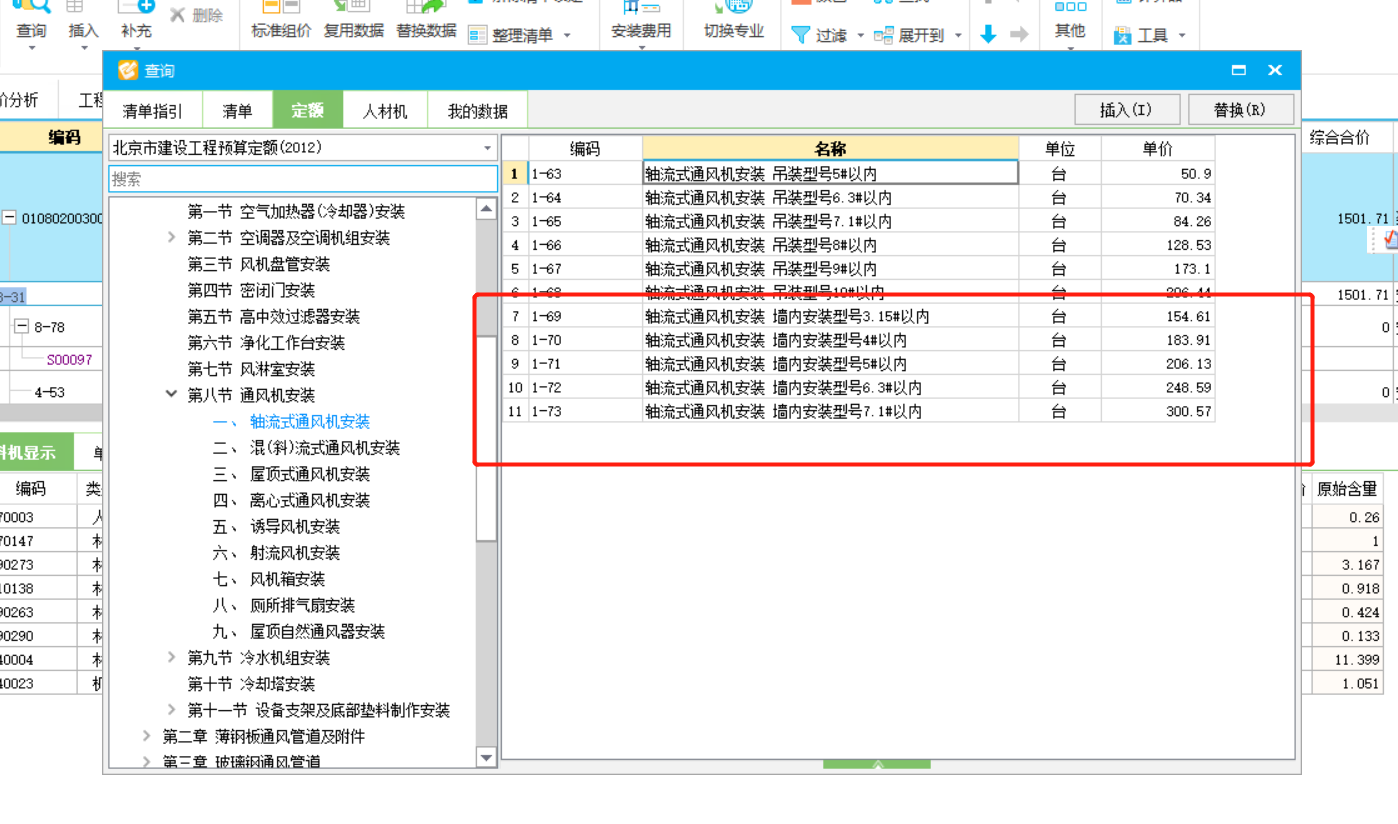Select 第五节 高中效过滤器安装
Viewport: 1398px width, 824px height.
tap(274, 317)
